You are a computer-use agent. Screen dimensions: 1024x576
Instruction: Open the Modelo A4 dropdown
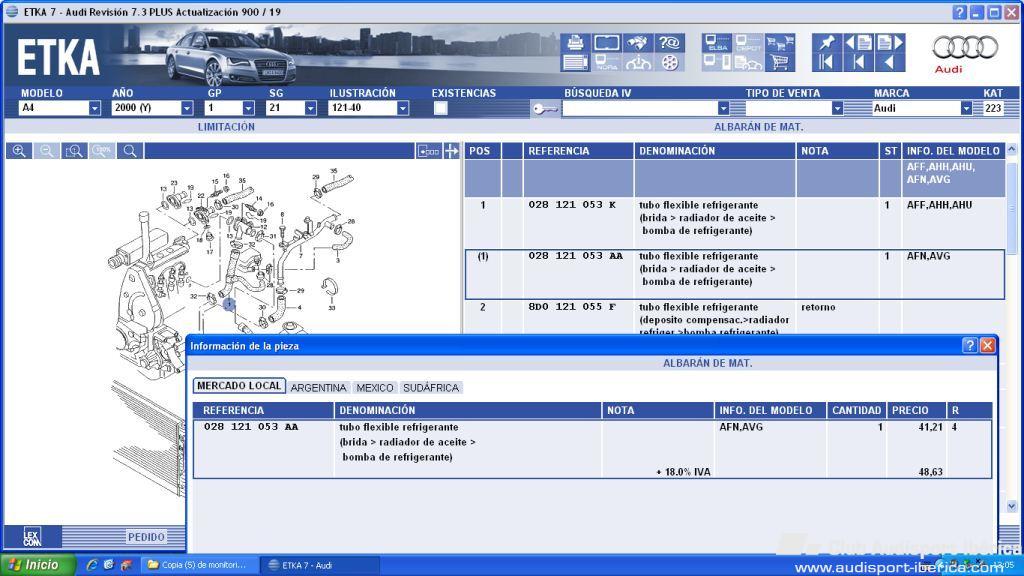95,108
